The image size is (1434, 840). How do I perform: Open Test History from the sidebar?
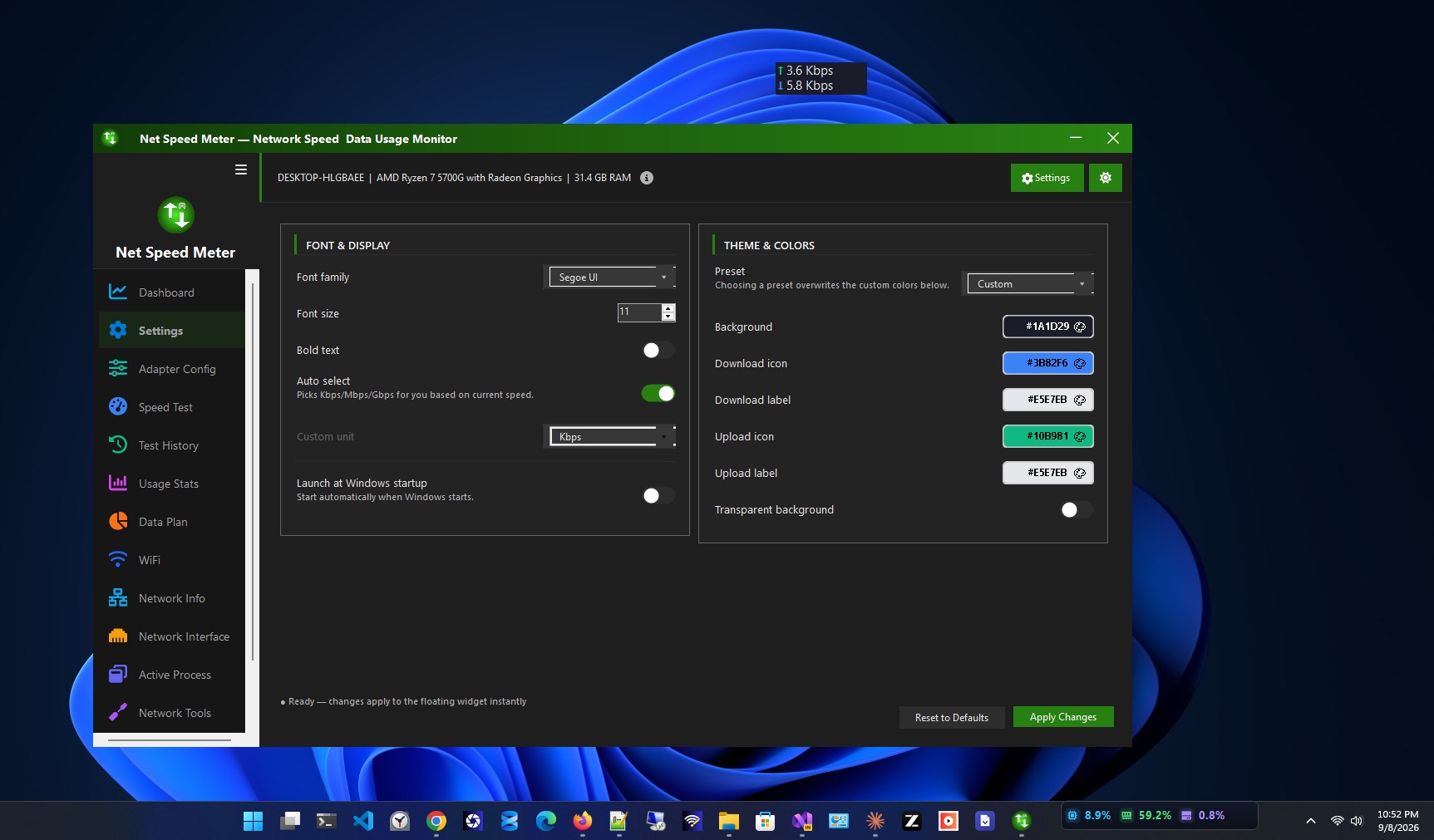tap(171, 445)
